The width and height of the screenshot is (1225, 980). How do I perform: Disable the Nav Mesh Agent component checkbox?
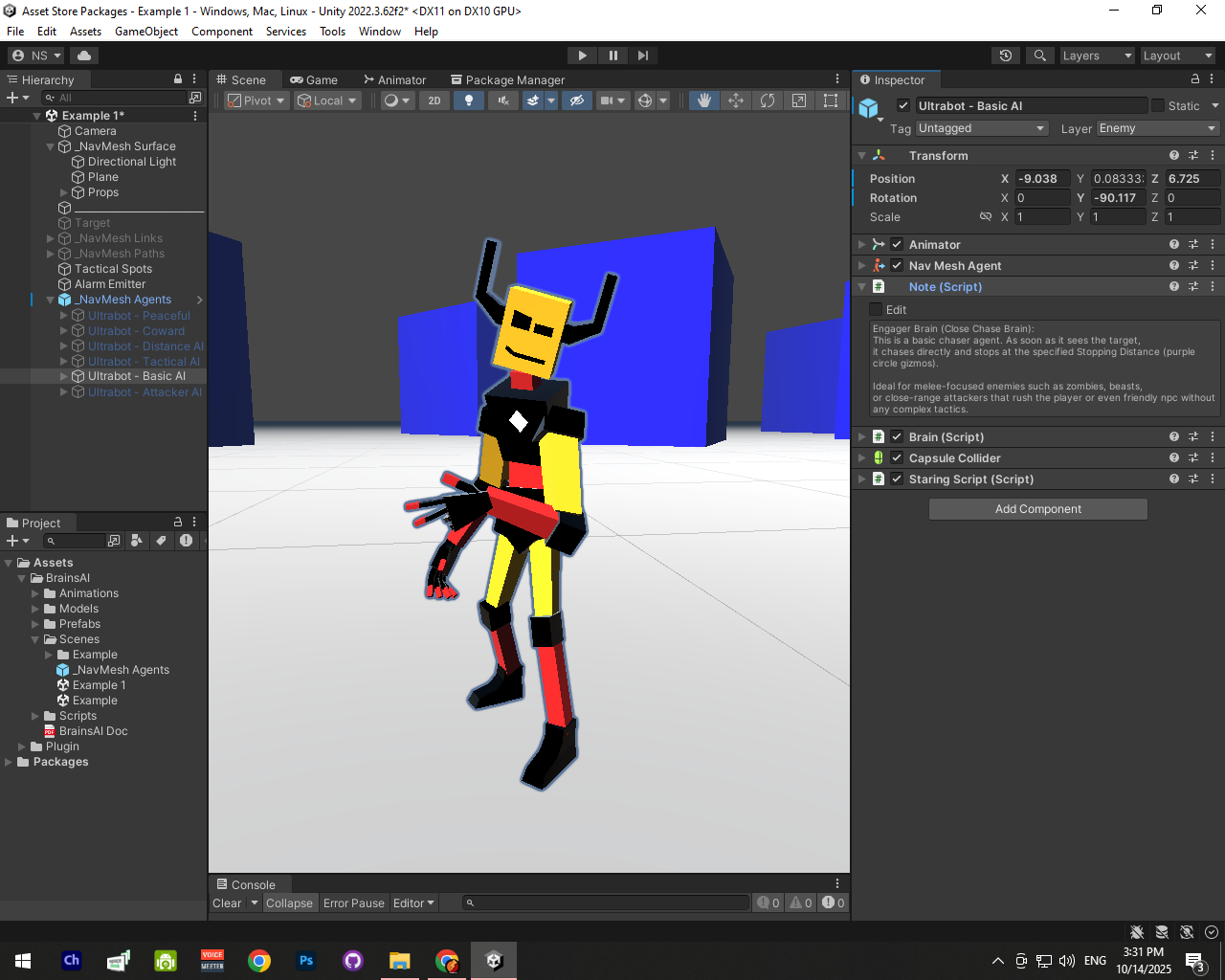[897, 266]
